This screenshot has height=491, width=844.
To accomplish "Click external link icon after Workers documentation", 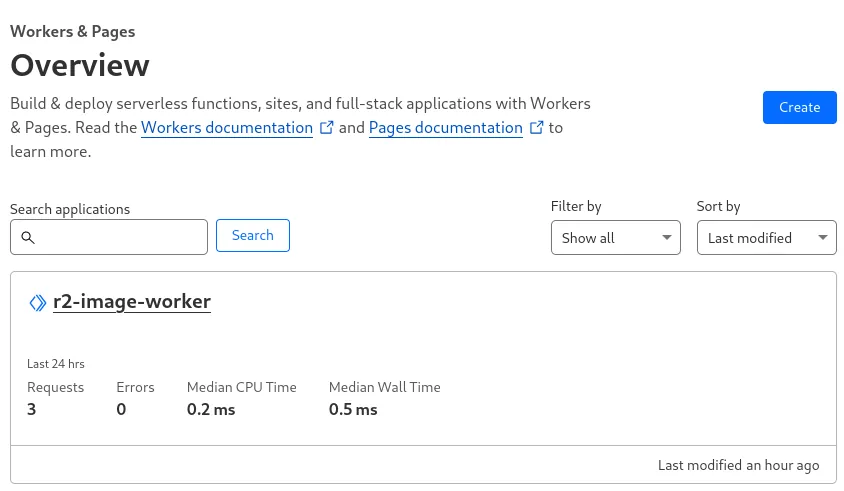I will tap(327, 128).
